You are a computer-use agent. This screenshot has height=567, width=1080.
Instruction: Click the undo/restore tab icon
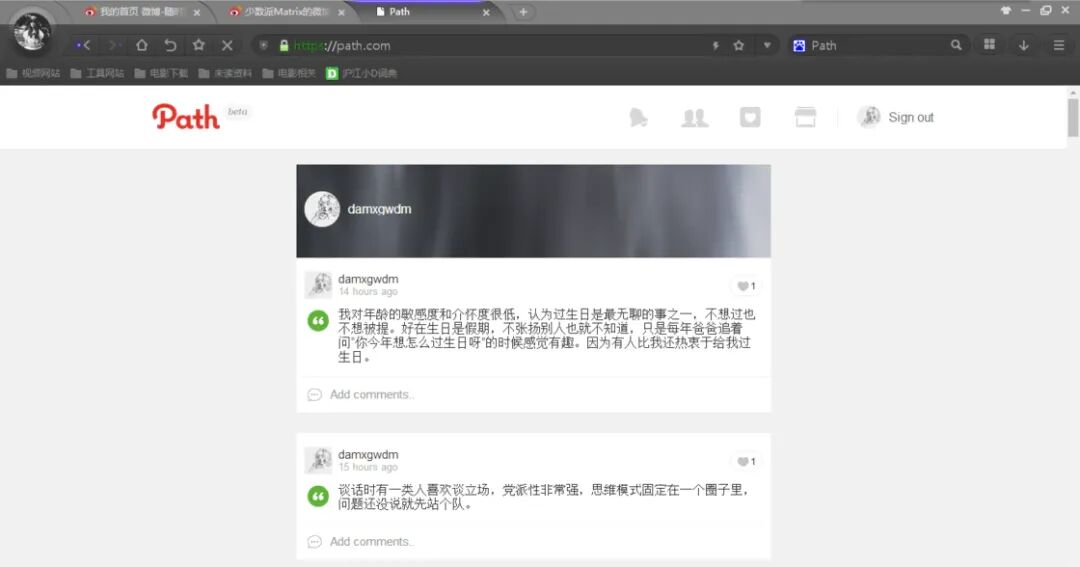point(170,45)
